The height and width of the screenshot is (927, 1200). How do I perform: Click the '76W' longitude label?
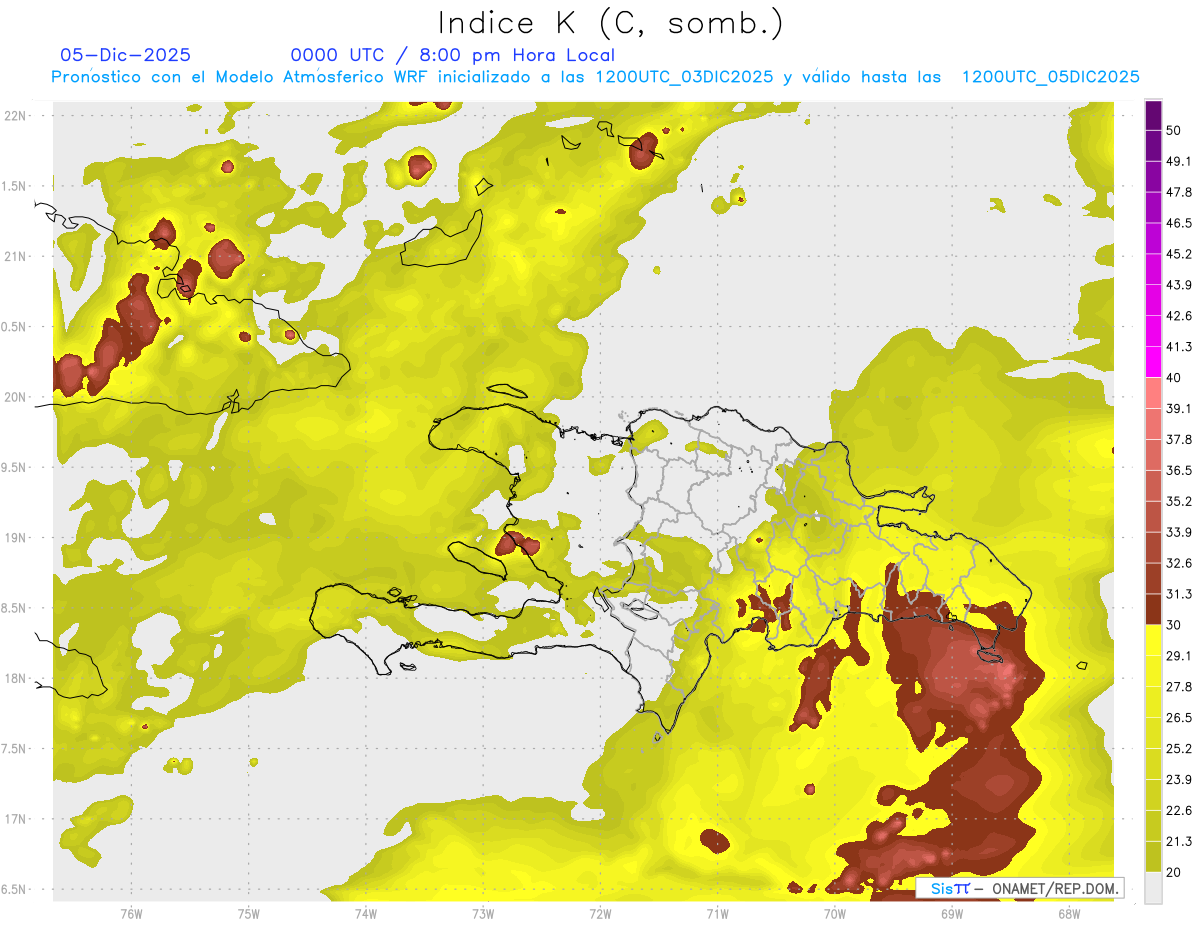pyautogui.click(x=131, y=913)
